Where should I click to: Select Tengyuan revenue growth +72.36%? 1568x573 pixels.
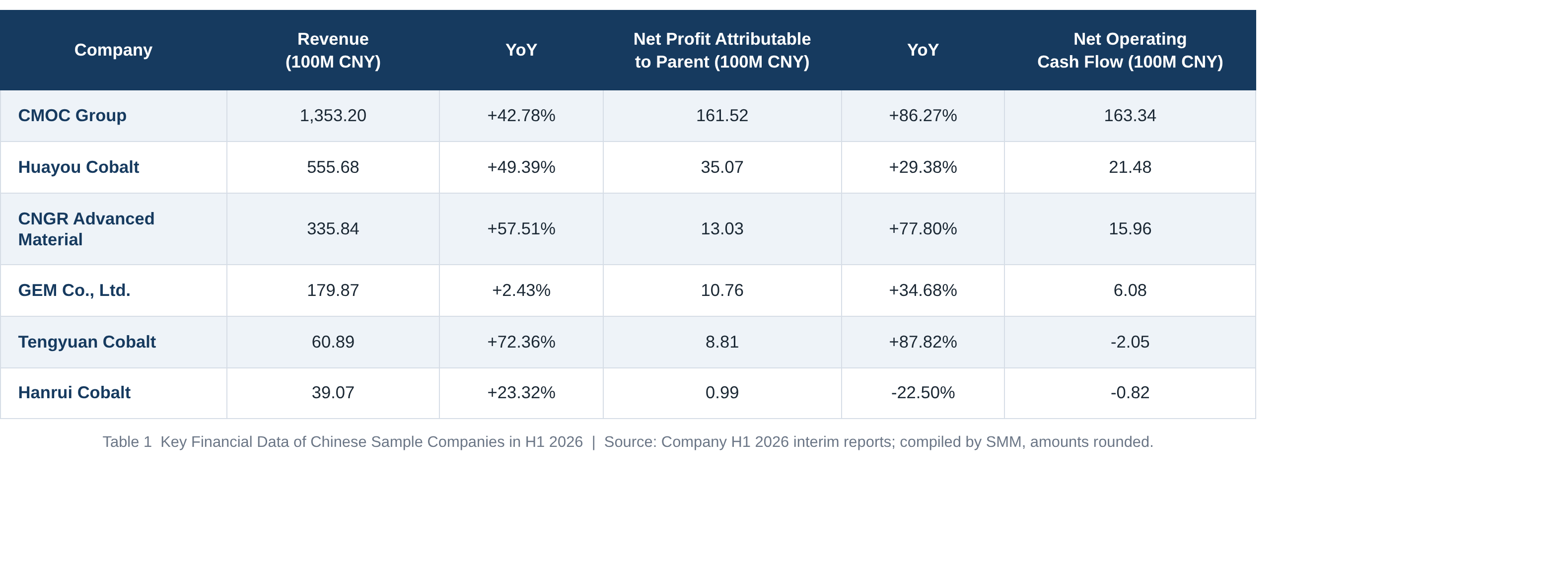(521, 342)
